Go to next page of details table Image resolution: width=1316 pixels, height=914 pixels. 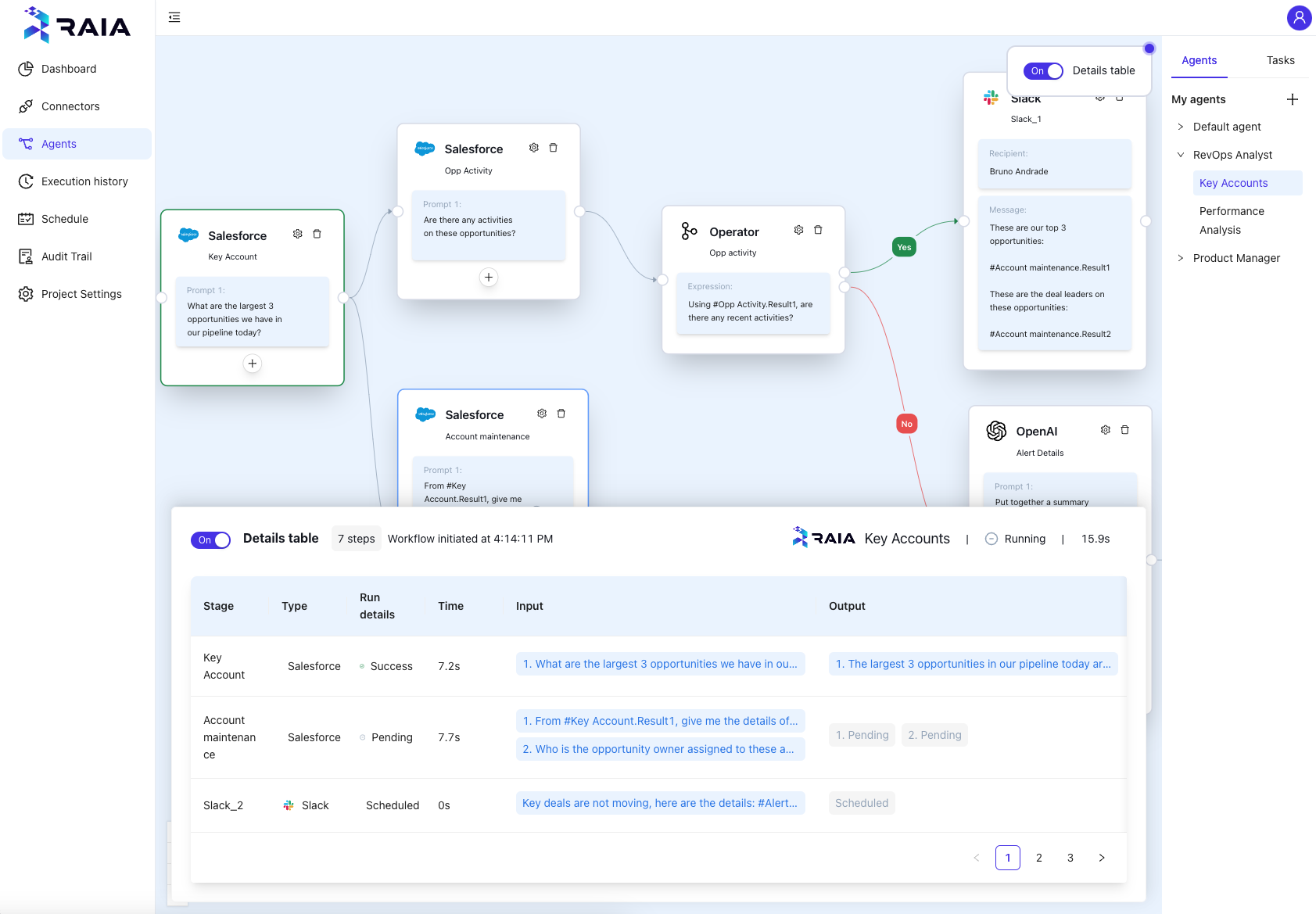click(x=1102, y=858)
